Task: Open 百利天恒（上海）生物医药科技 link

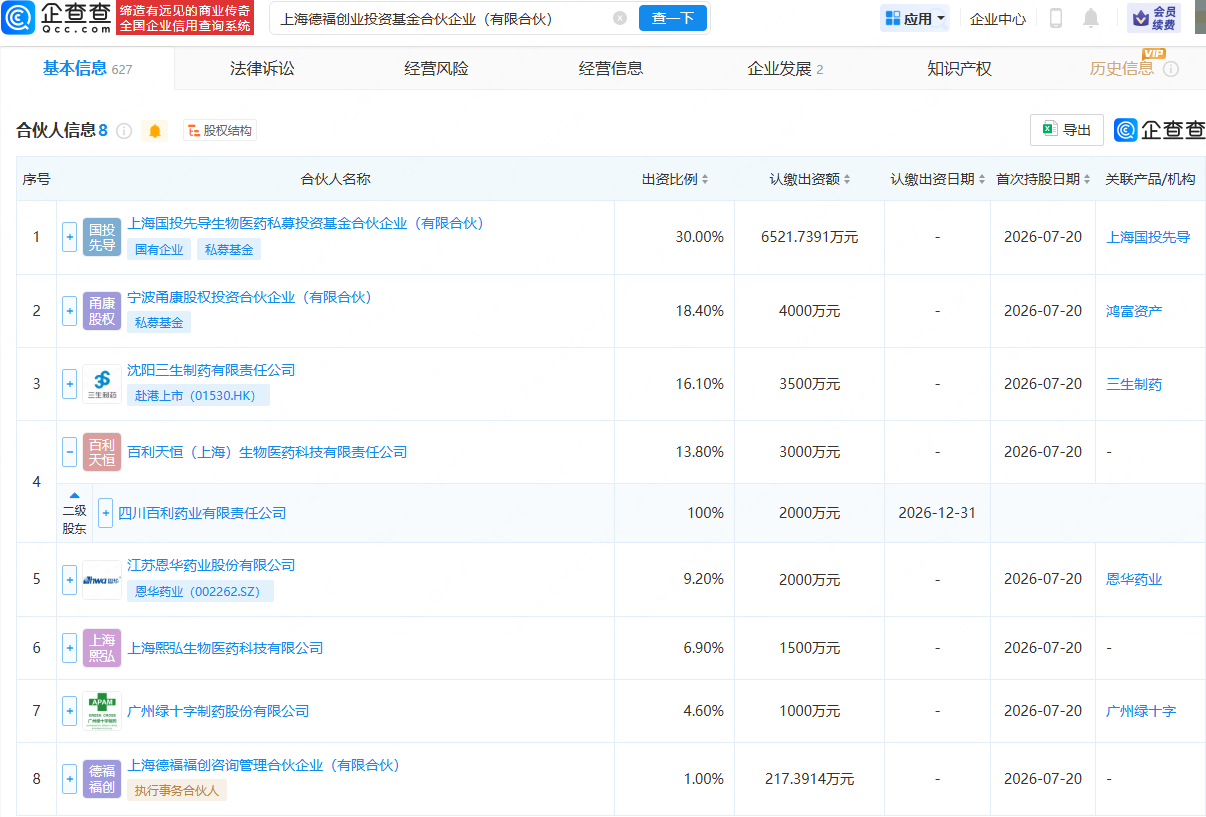Action: point(267,452)
